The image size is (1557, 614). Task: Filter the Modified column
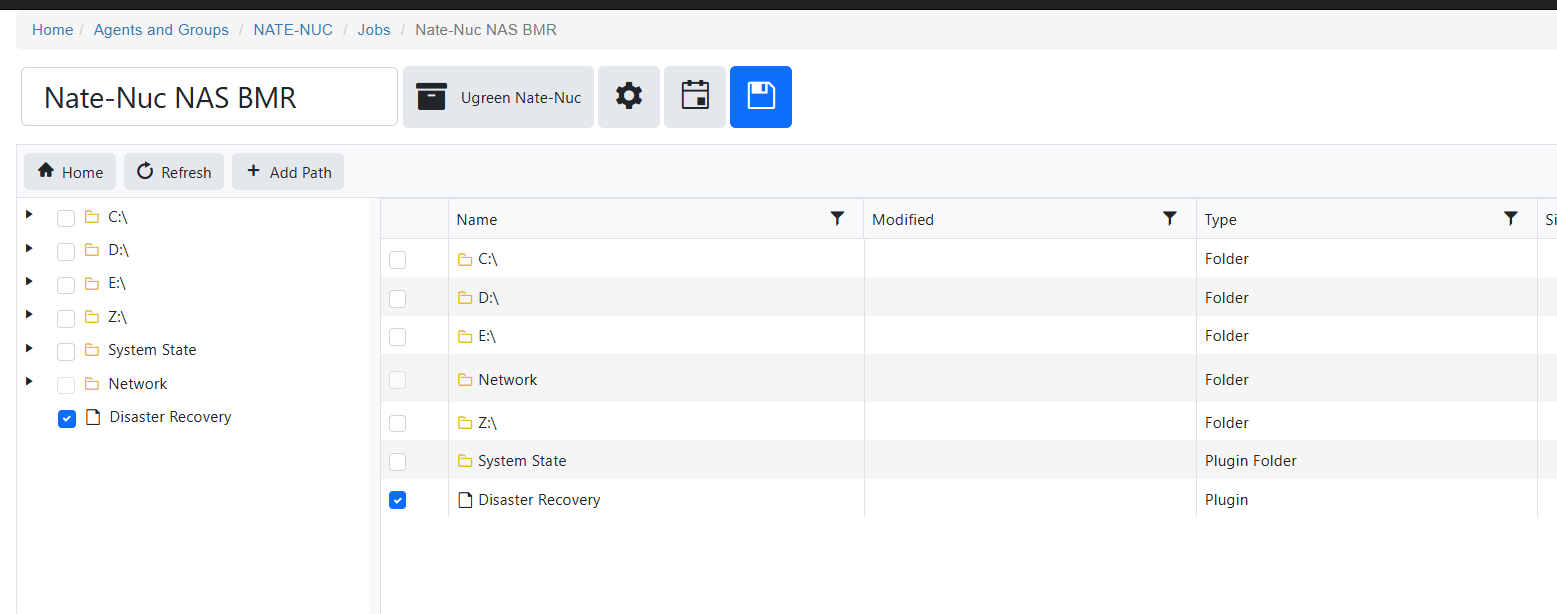point(1170,219)
